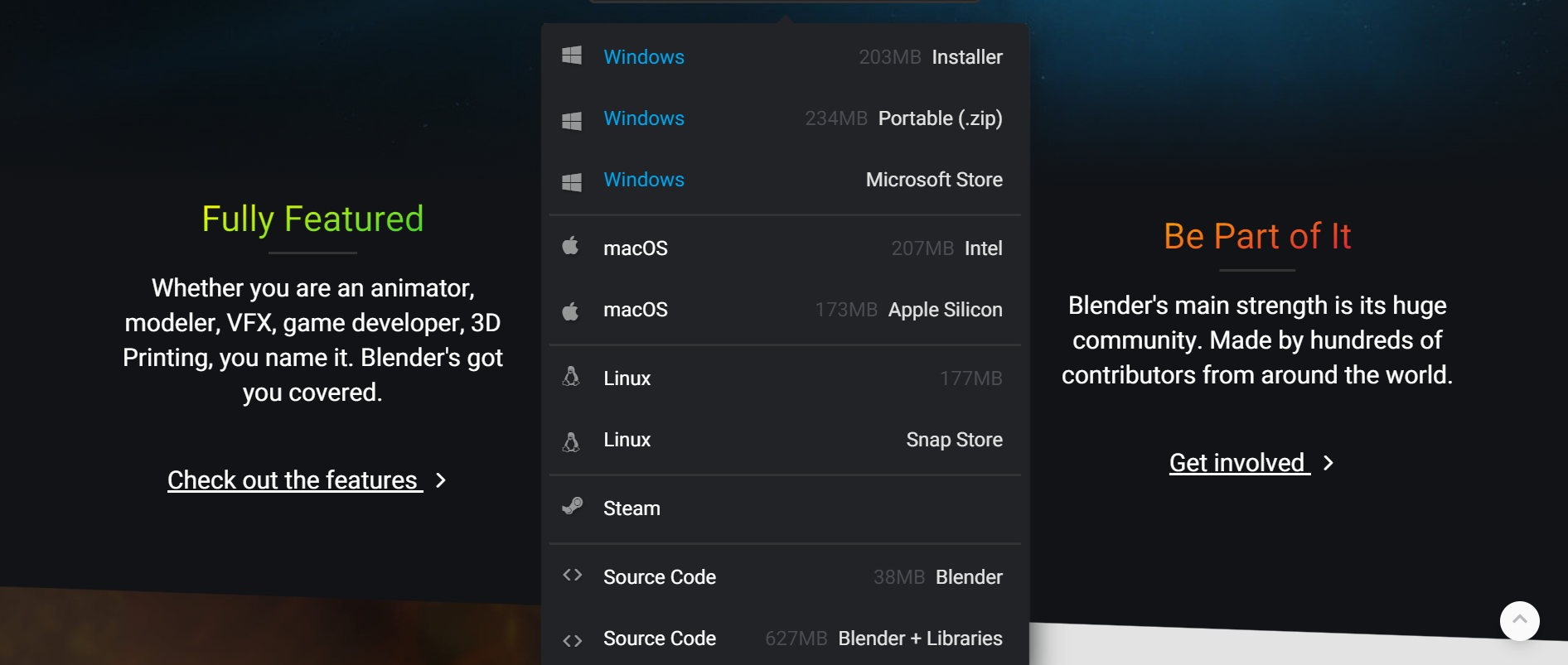Click the 627MB size label
Viewport: 1568px width, 665px height.
(x=796, y=638)
